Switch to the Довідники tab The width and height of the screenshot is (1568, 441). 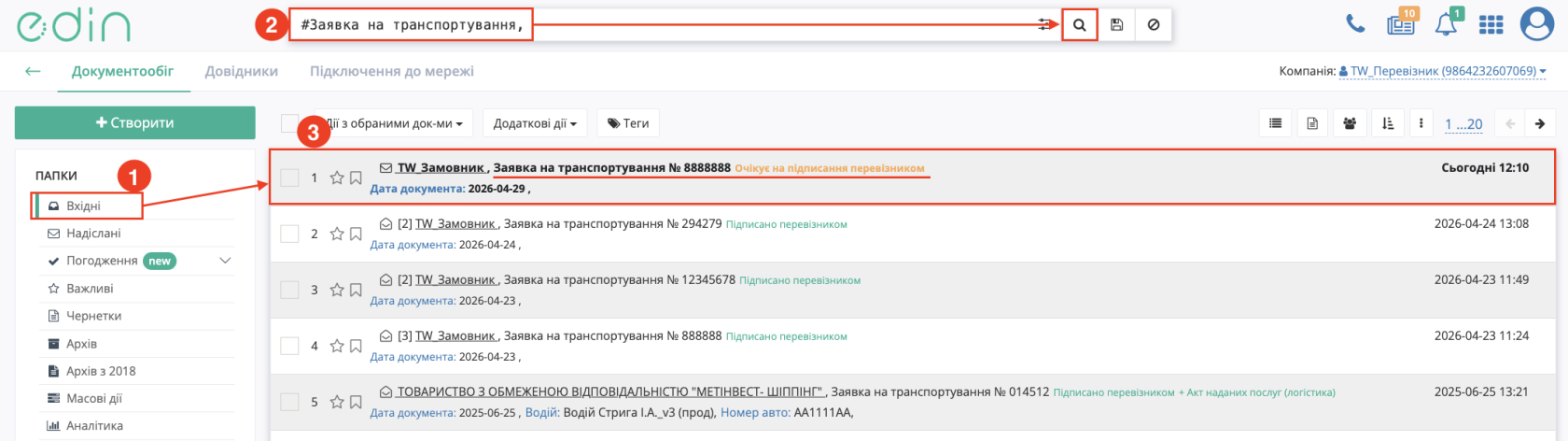[242, 71]
